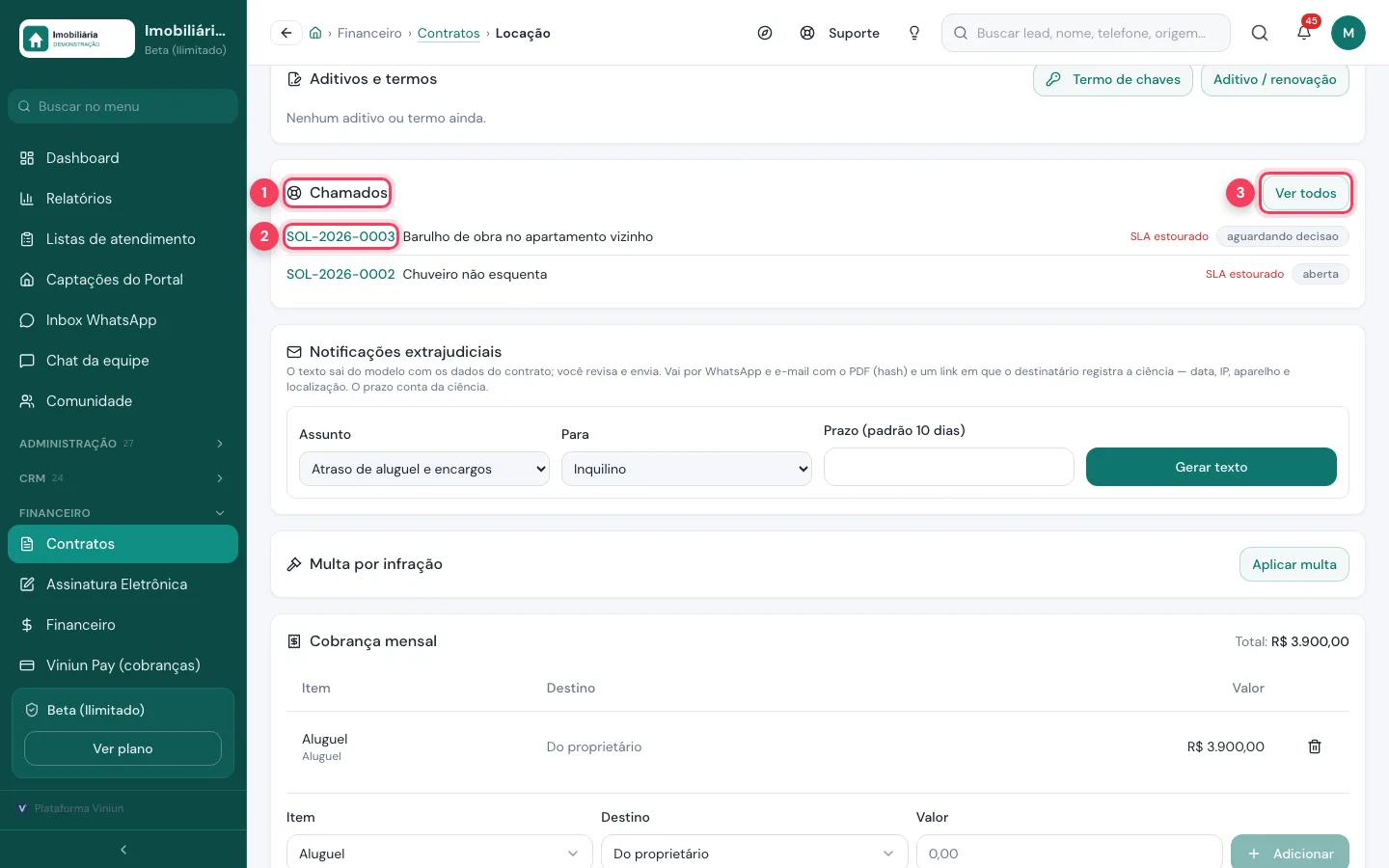Open the Para recipient dropdown
The height and width of the screenshot is (868, 1389).
click(687, 469)
